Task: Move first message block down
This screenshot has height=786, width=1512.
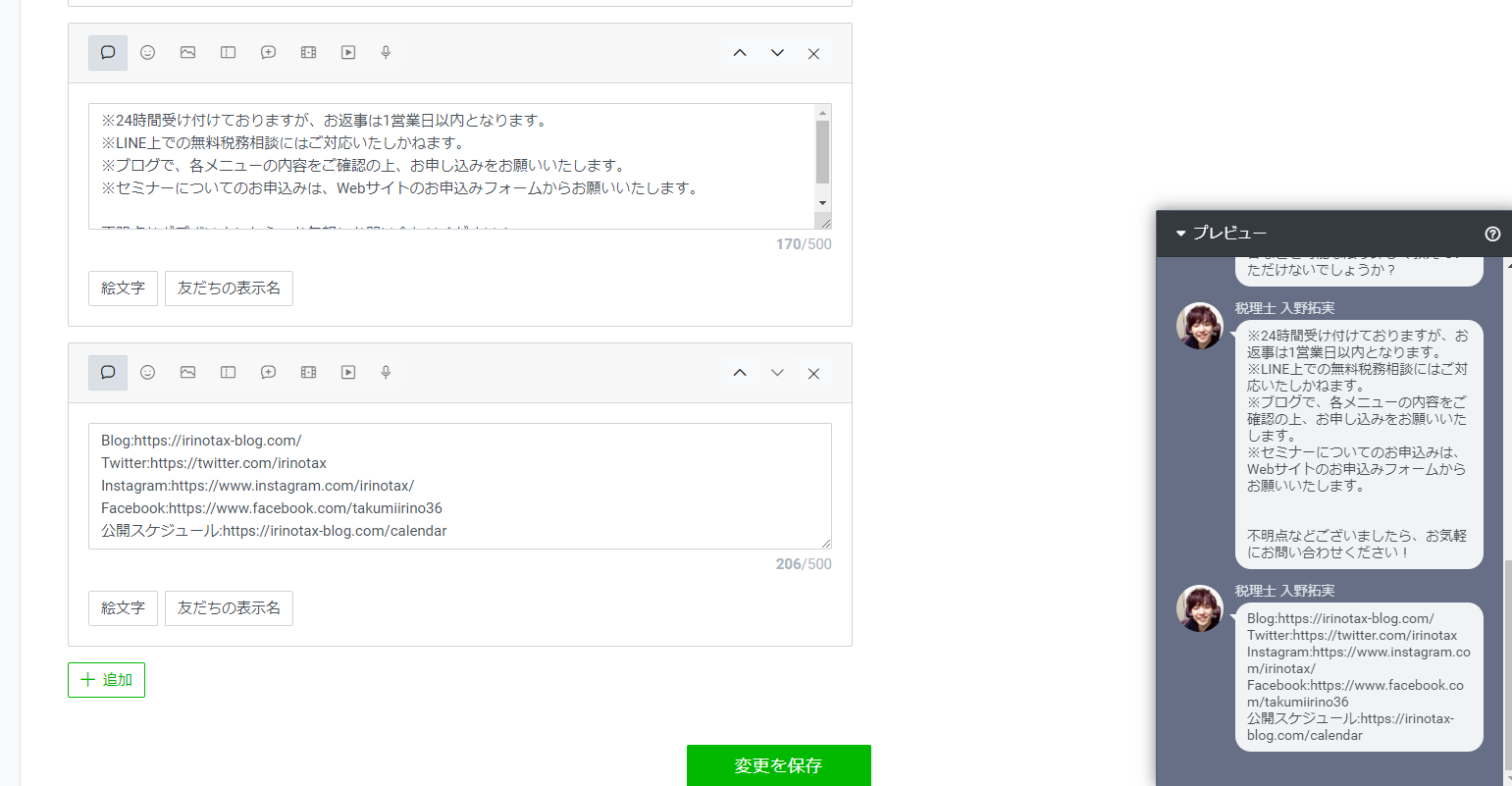Action: [x=777, y=53]
